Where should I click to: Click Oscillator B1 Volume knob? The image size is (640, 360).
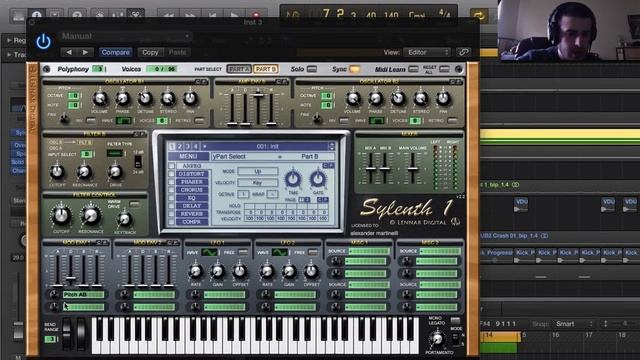click(x=99, y=98)
